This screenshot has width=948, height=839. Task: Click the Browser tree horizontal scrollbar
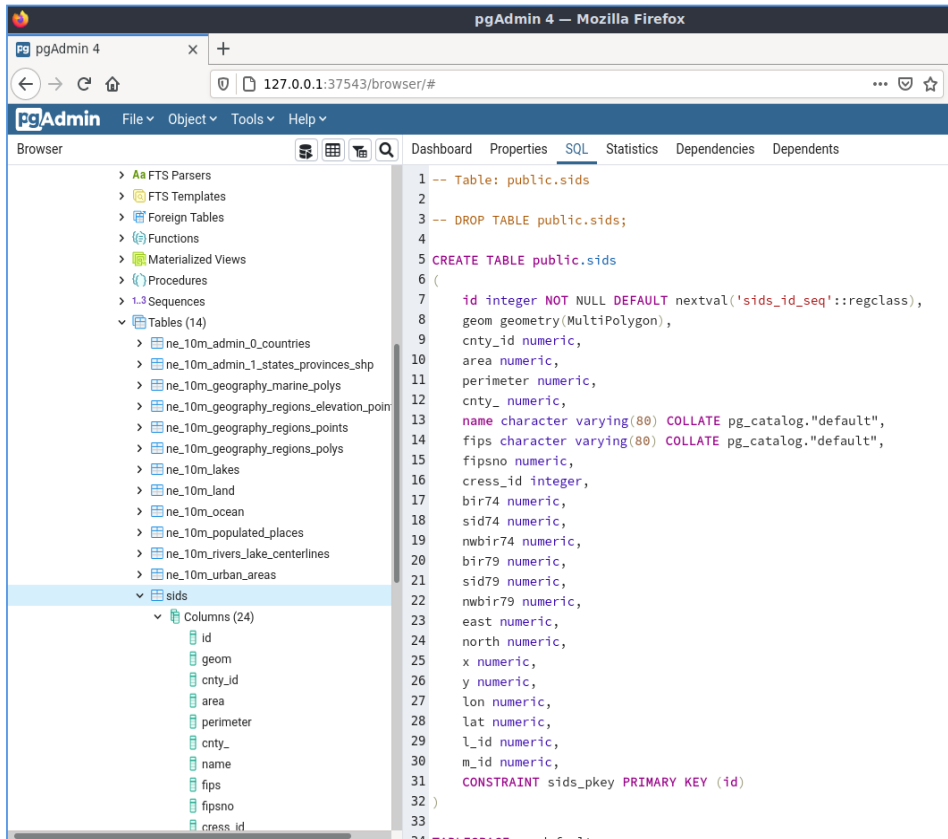pyautogui.click(x=183, y=835)
